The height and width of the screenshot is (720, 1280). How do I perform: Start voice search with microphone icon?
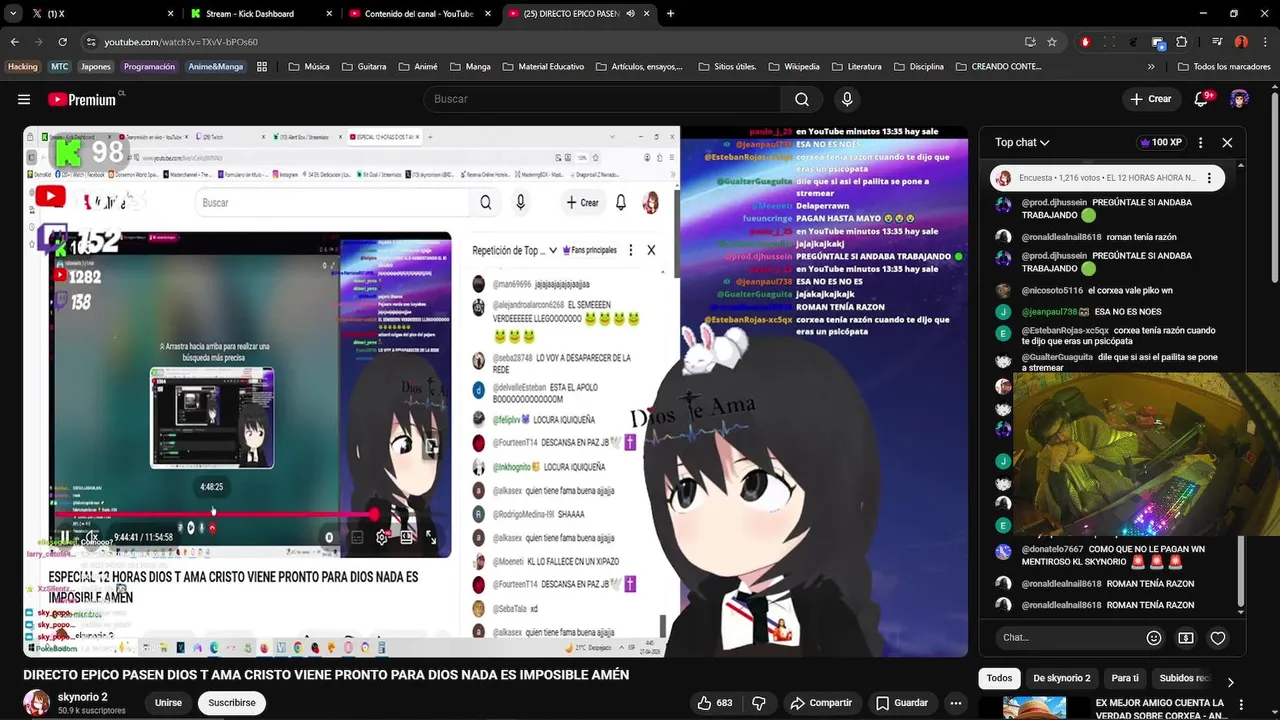coord(847,99)
